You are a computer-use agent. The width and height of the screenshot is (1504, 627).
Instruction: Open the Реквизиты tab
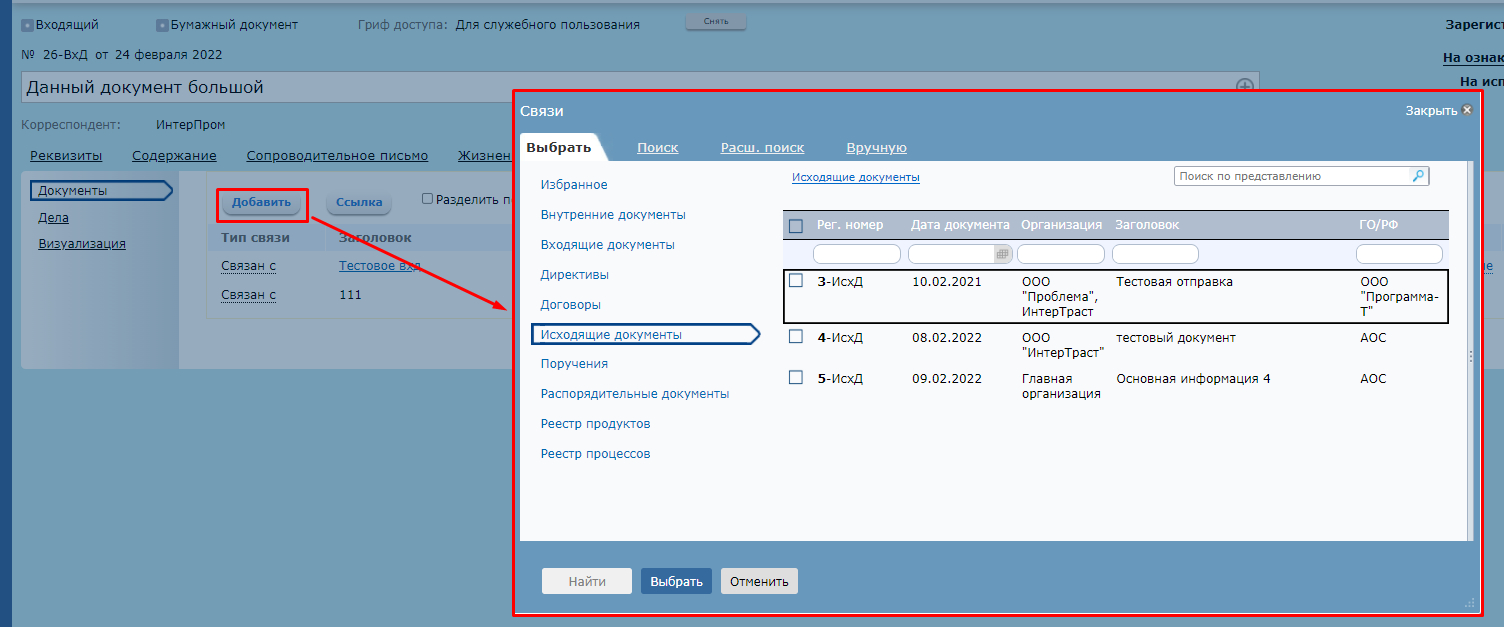click(x=66, y=156)
